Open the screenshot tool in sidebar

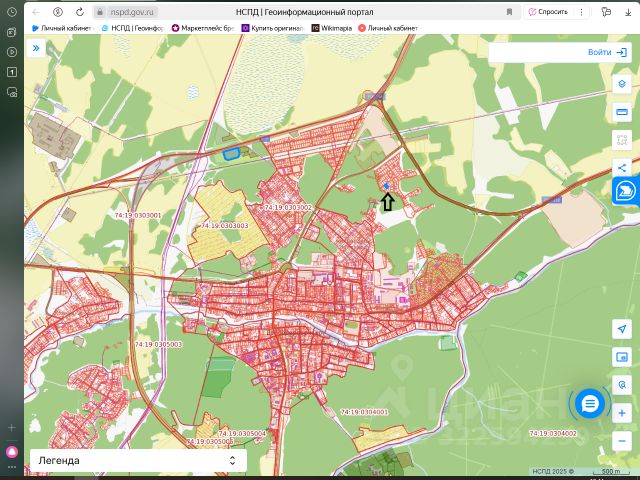[x=12, y=92]
